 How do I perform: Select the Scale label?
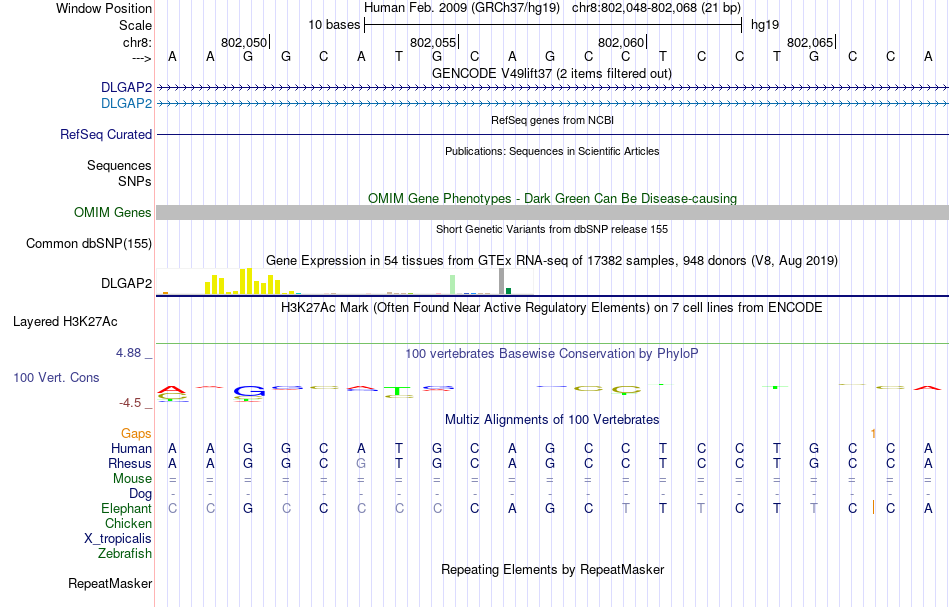(135, 25)
